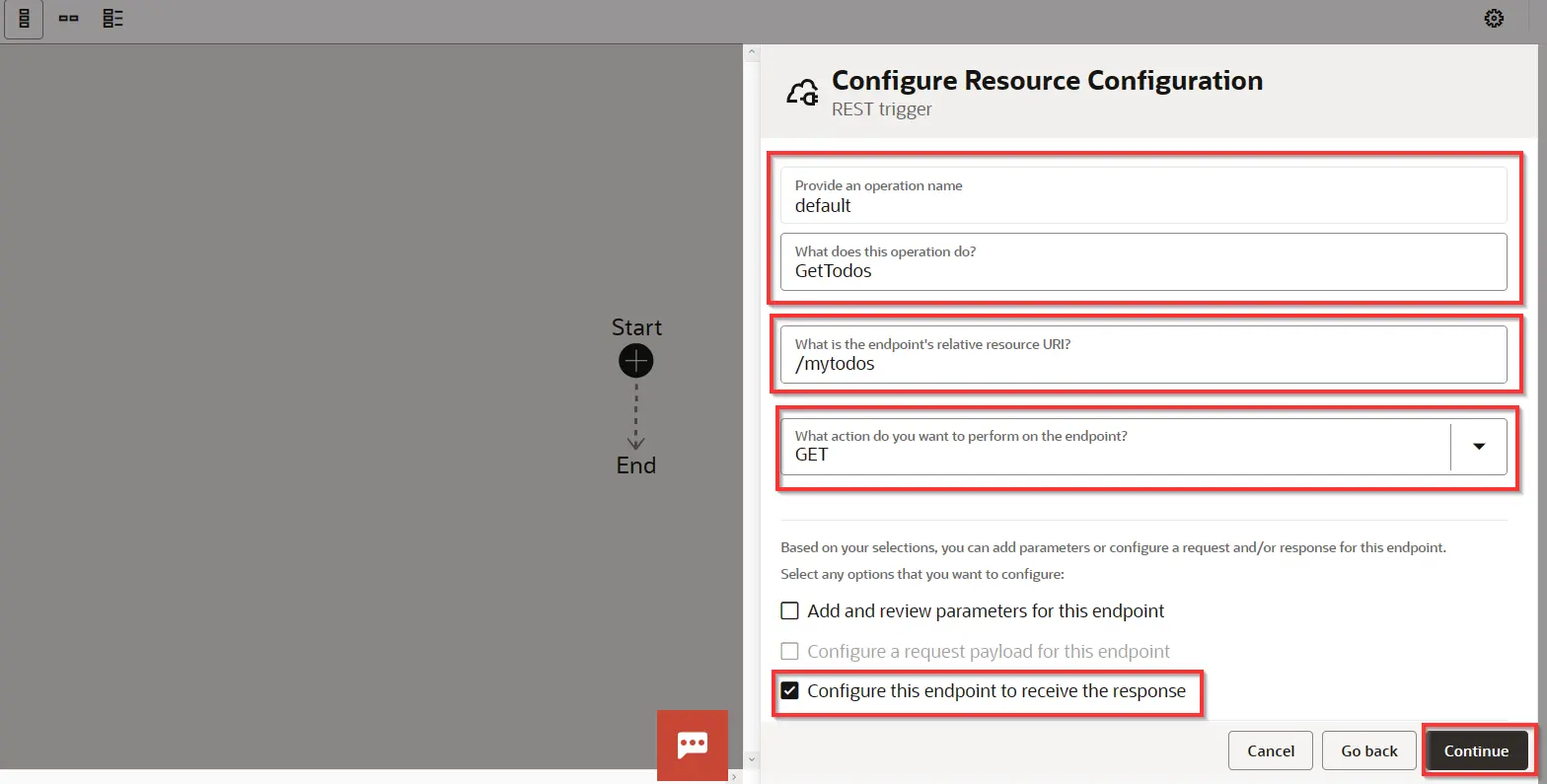
Task: Uncheck Configure this endpoint to receive response
Action: click(790, 691)
